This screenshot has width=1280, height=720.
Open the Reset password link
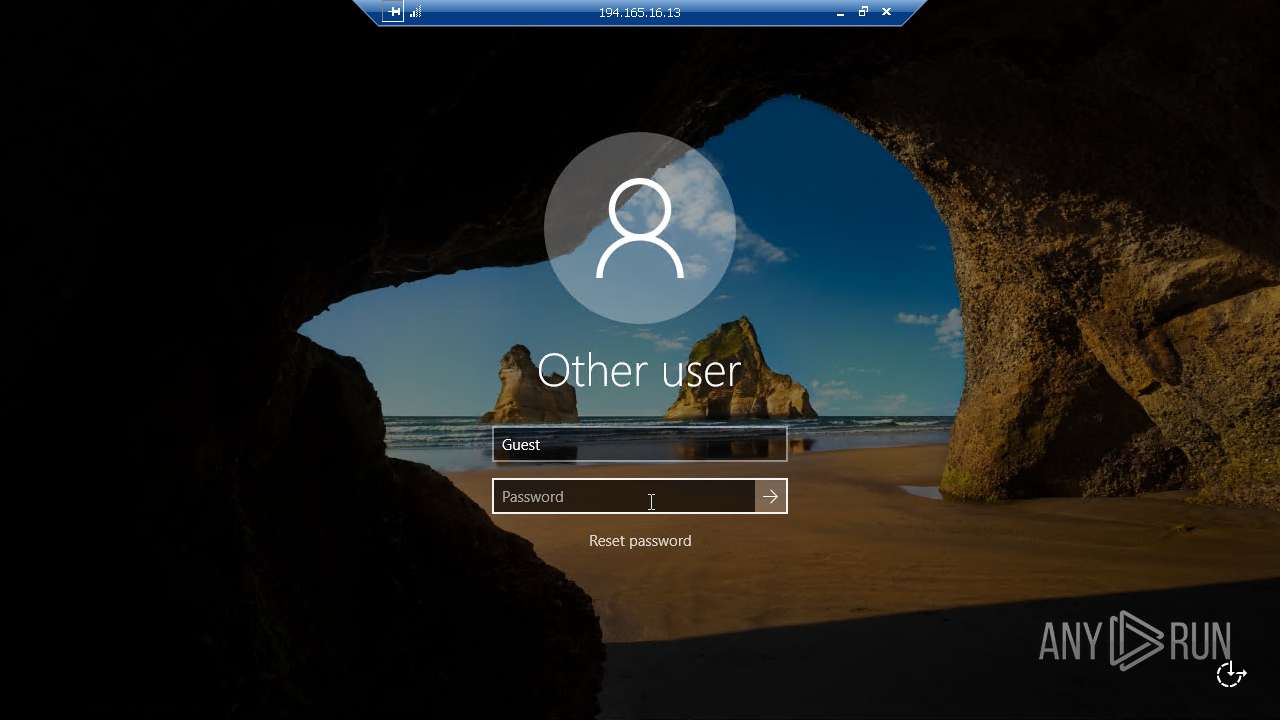click(640, 540)
